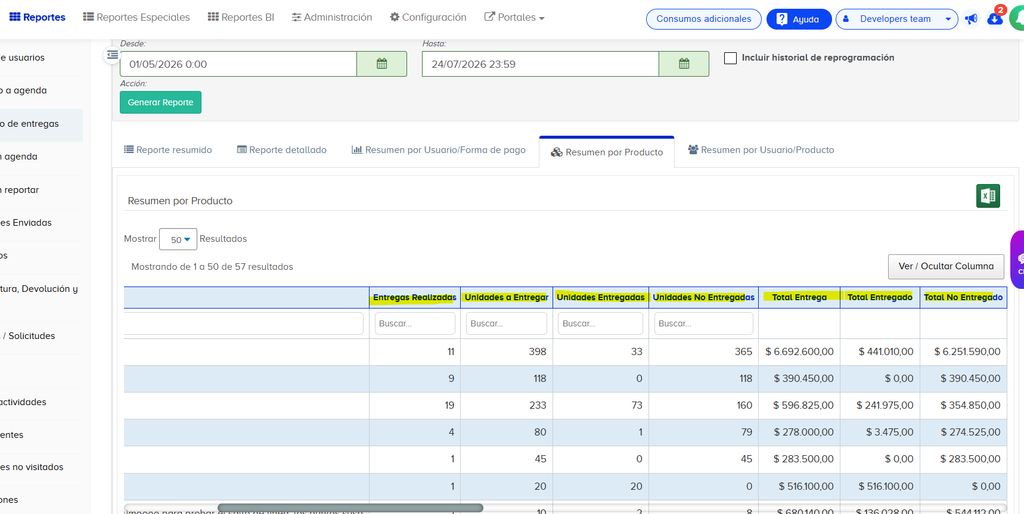Sort by Unidades a Entregar column header
This screenshot has width=1024, height=514.
(x=506, y=297)
